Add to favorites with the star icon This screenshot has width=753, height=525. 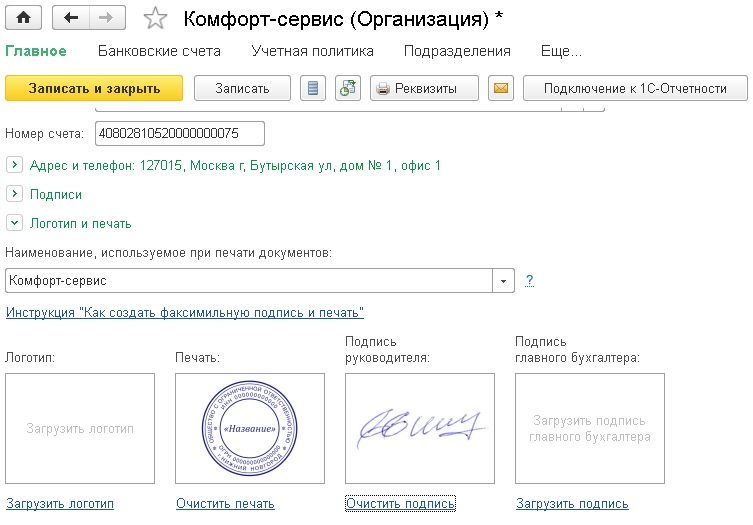coord(155,19)
